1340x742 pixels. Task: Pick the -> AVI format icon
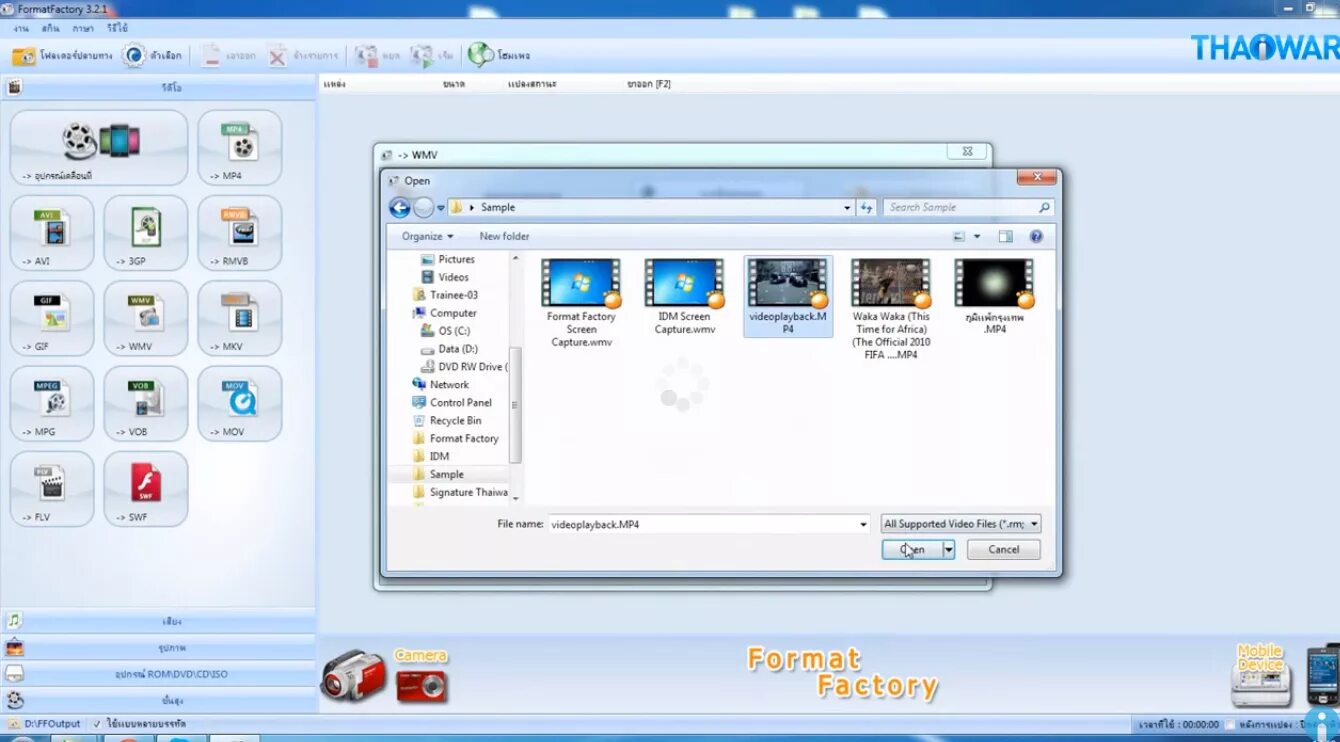52,233
